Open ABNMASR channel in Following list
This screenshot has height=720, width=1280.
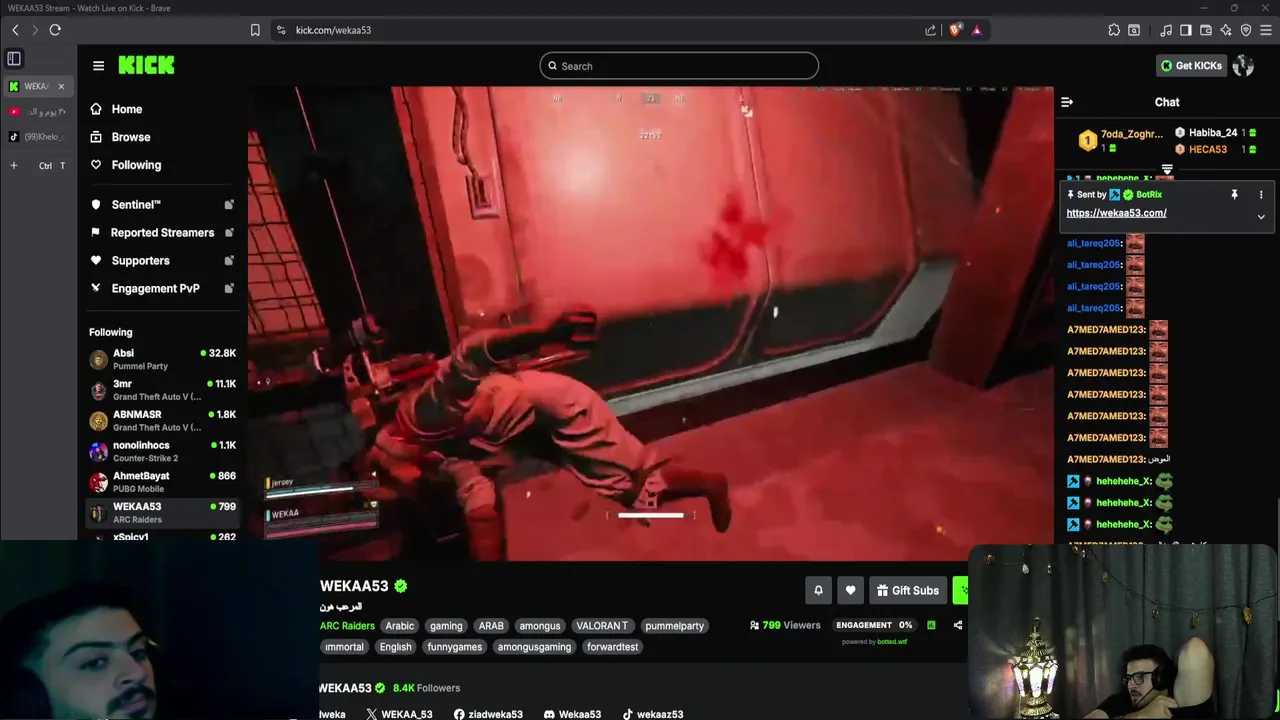pyautogui.click(x=163, y=421)
